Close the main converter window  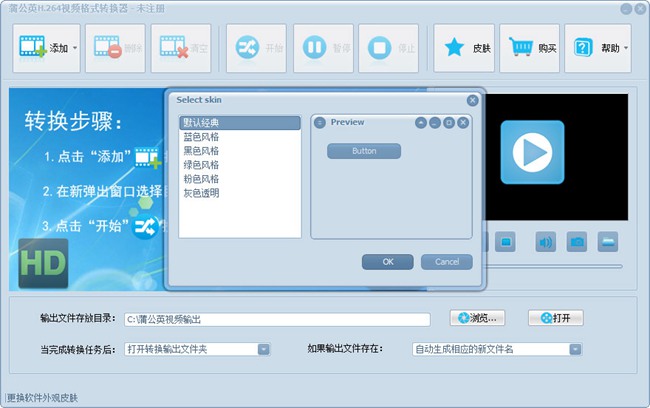coord(640,9)
